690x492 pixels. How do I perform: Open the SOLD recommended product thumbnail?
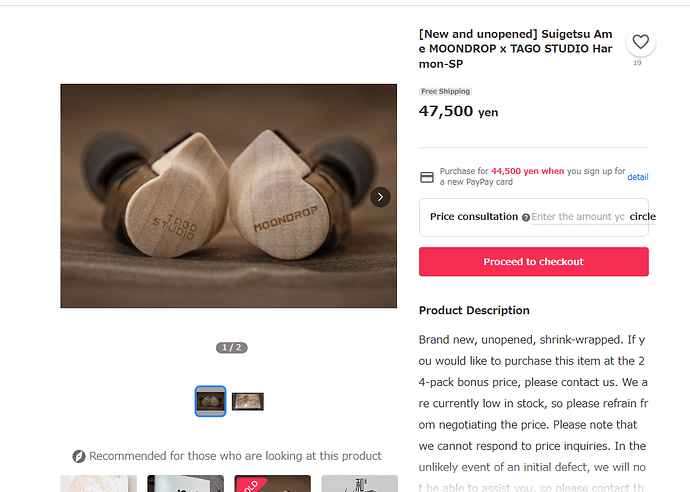click(272, 483)
